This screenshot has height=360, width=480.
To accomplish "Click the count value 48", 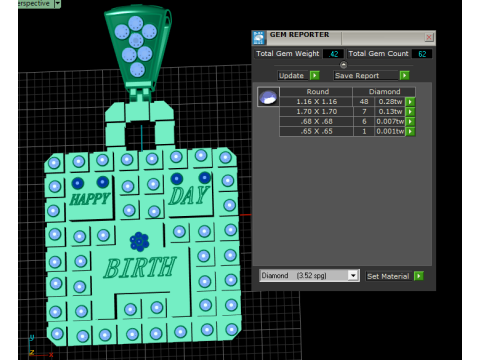I will [x=364, y=102].
